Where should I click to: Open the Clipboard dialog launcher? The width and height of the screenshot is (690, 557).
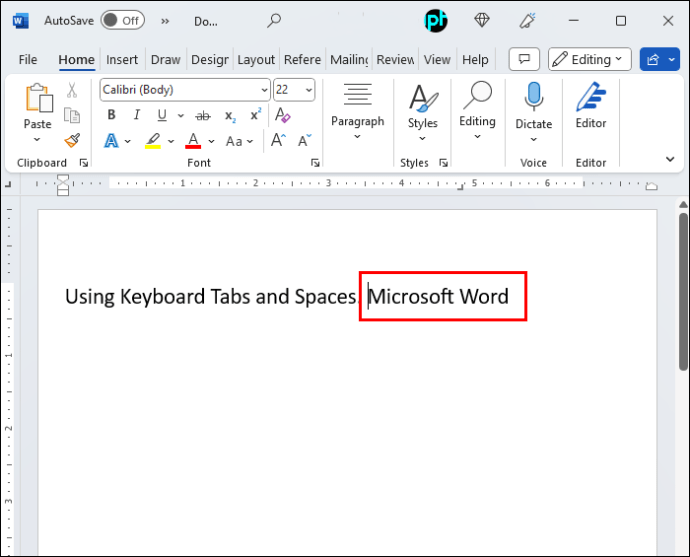pos(84,163)
